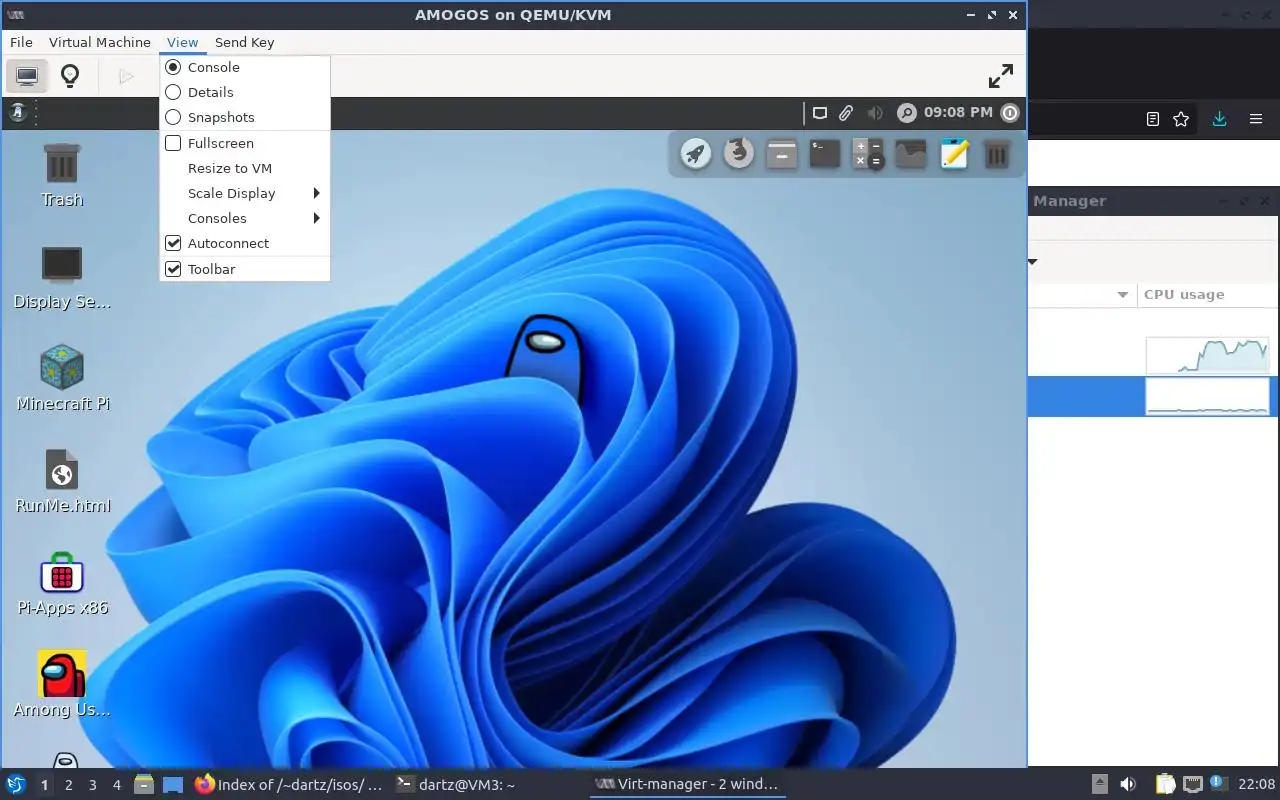Open terminal icon in guest dock
1280x800 pixels.
pos(825,153)
